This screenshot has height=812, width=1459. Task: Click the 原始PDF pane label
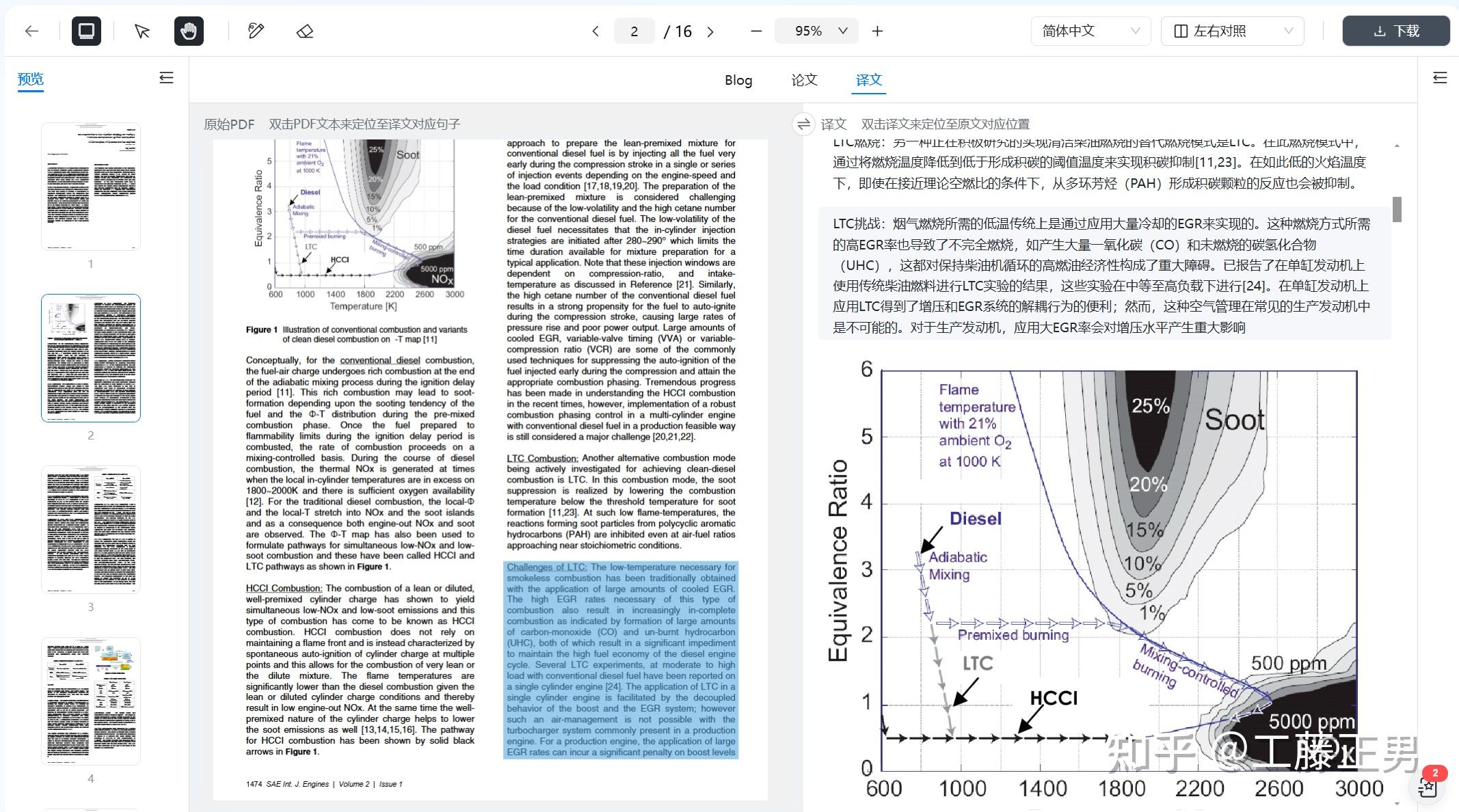pyautogui.click(x=229, y=124)
